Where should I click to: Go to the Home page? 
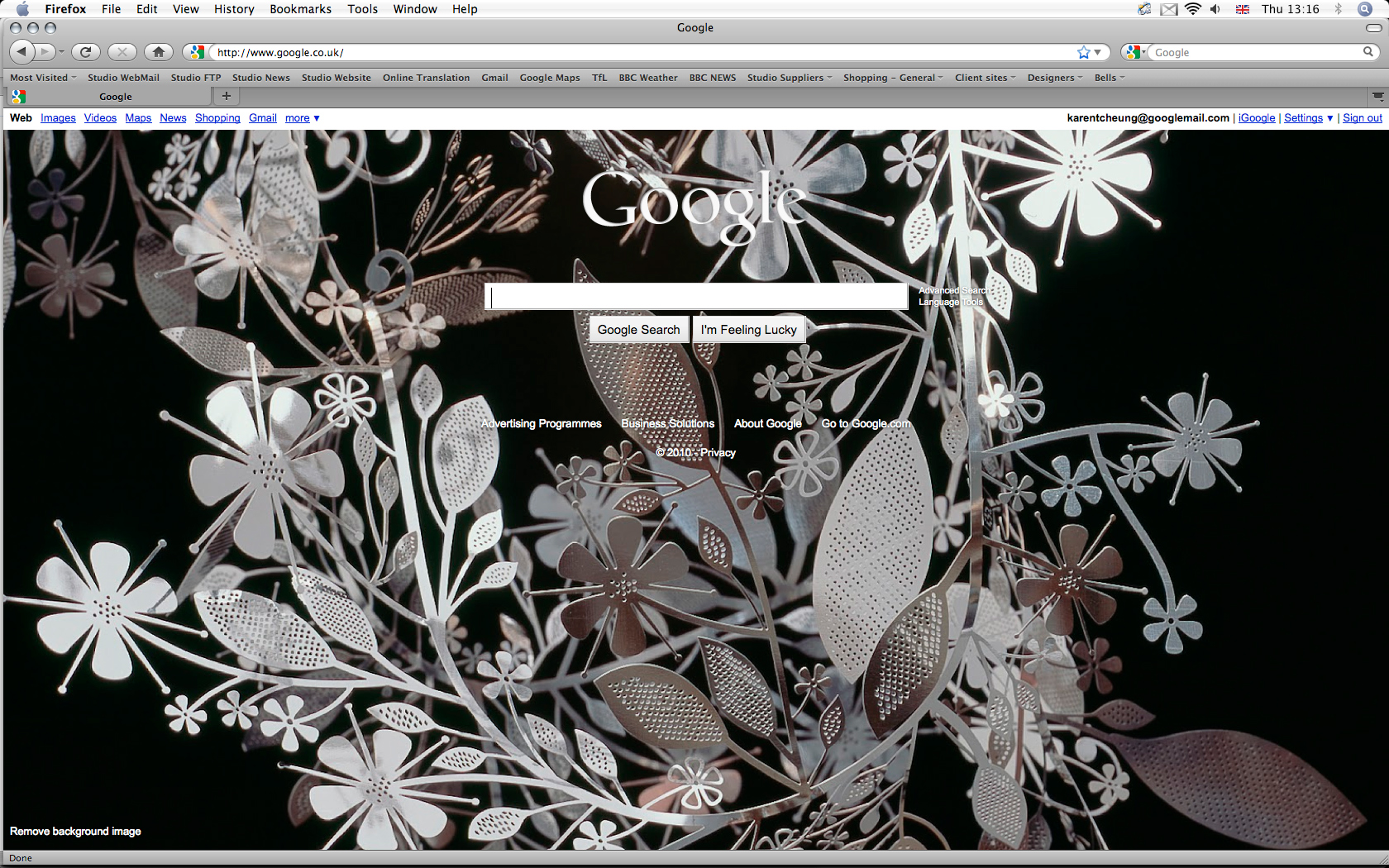coord(159,52)
